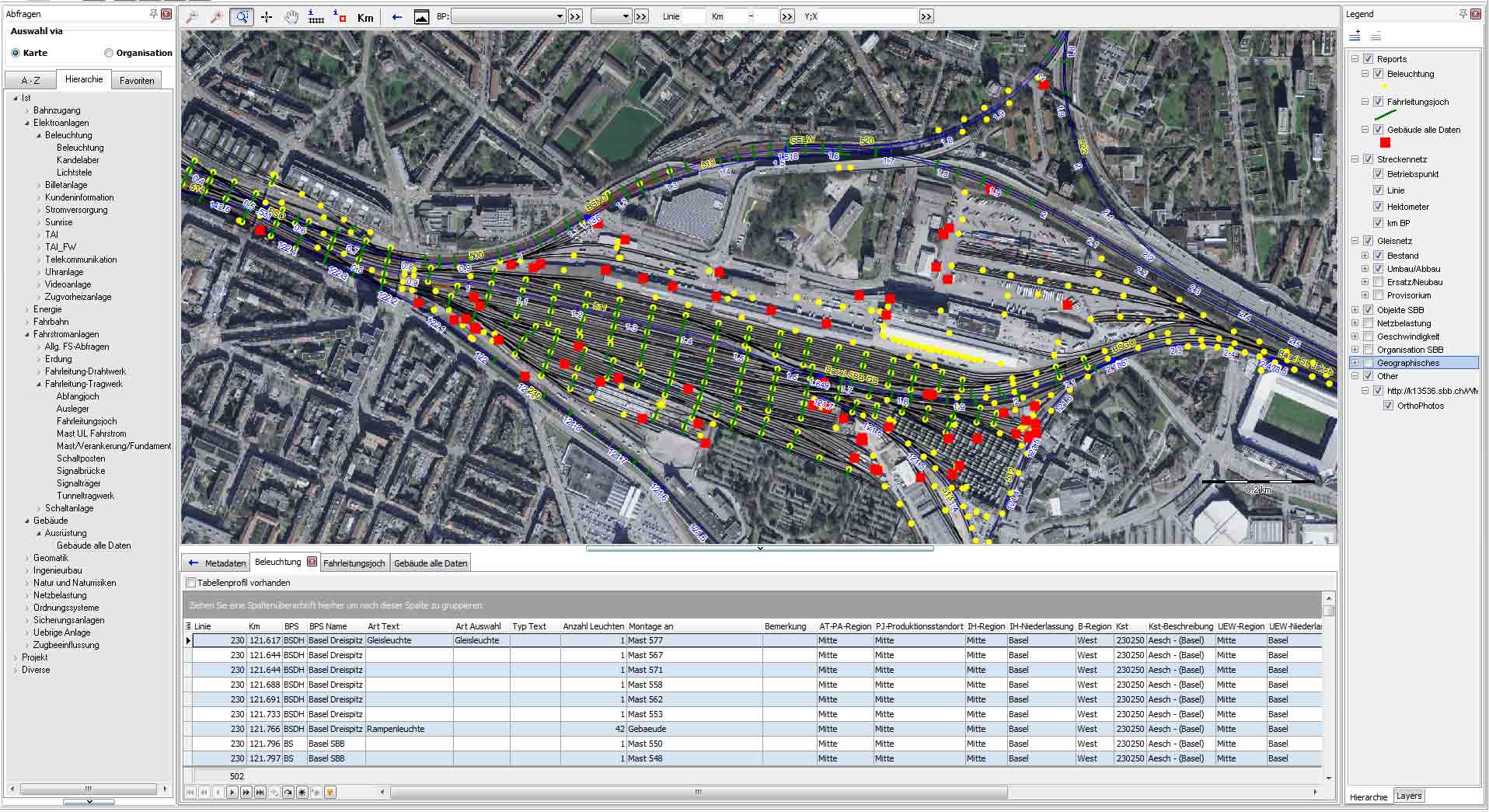This screenshot has width=1489, height=812.
Task: Open the small dropdown after BP go button
Action: coord(611,16)
